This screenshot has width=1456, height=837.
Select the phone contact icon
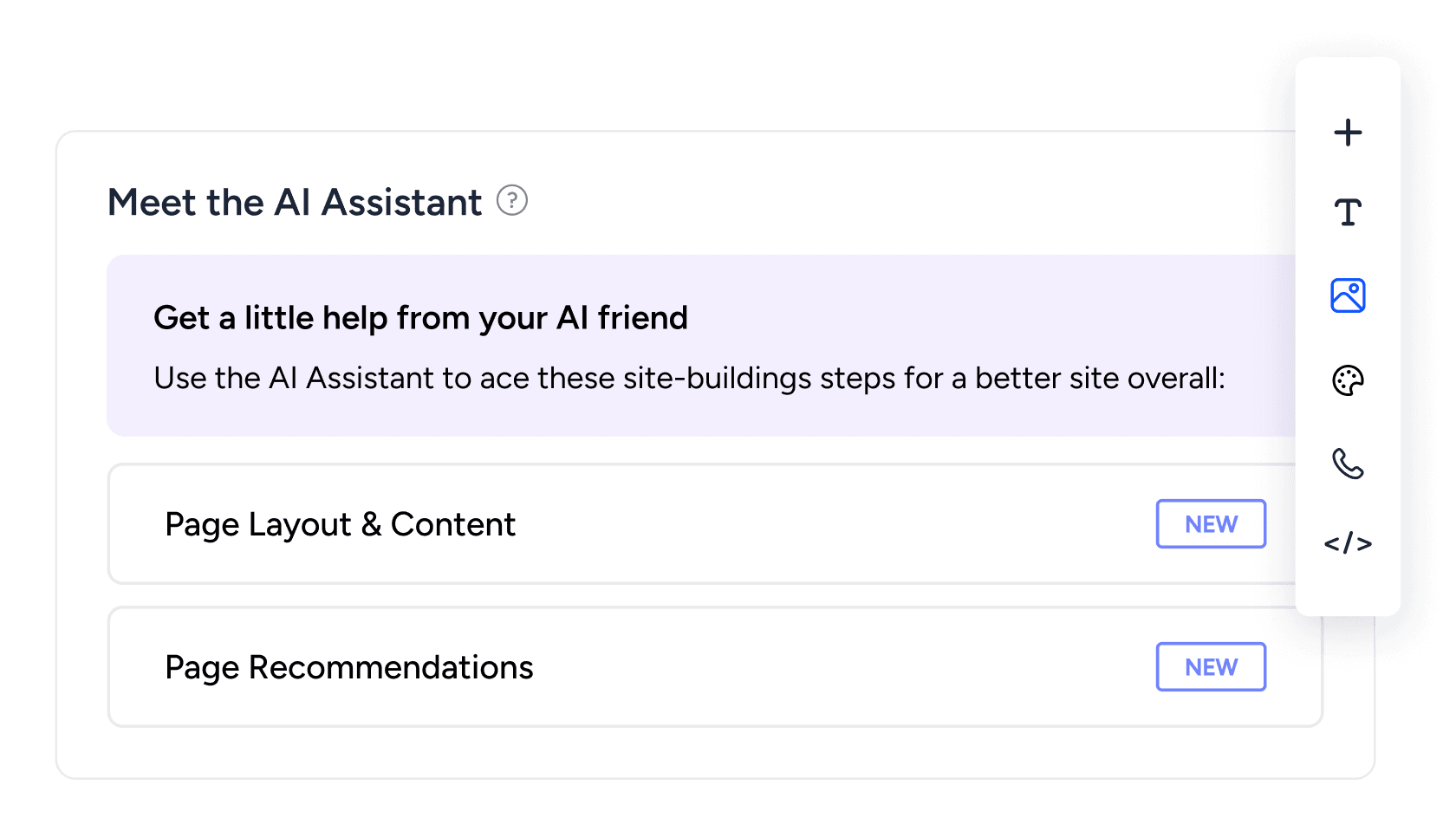tap(1348, 464)
